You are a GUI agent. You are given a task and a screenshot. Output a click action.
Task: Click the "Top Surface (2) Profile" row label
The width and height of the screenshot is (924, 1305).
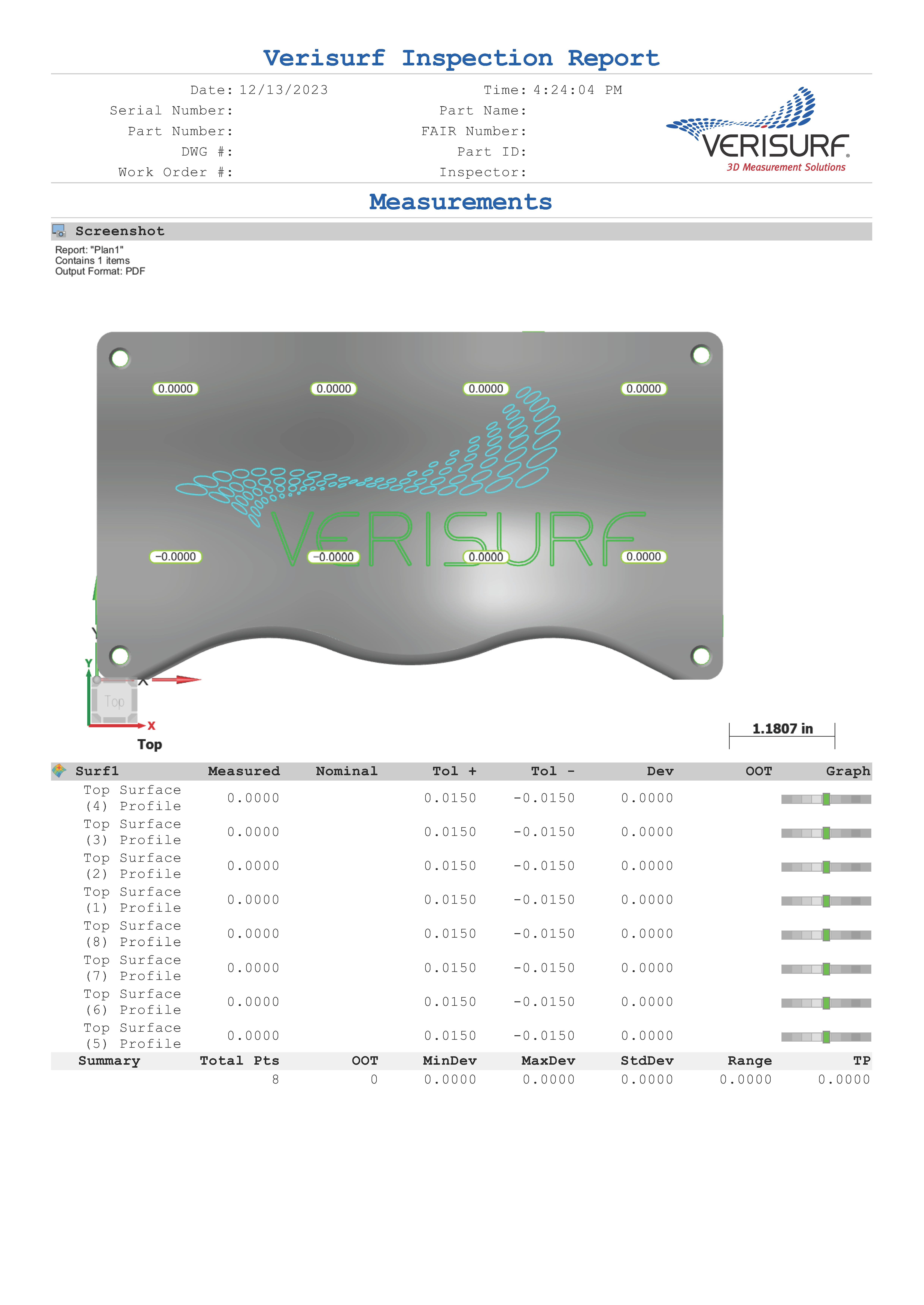pyautogui.click(x=132, y=866)
